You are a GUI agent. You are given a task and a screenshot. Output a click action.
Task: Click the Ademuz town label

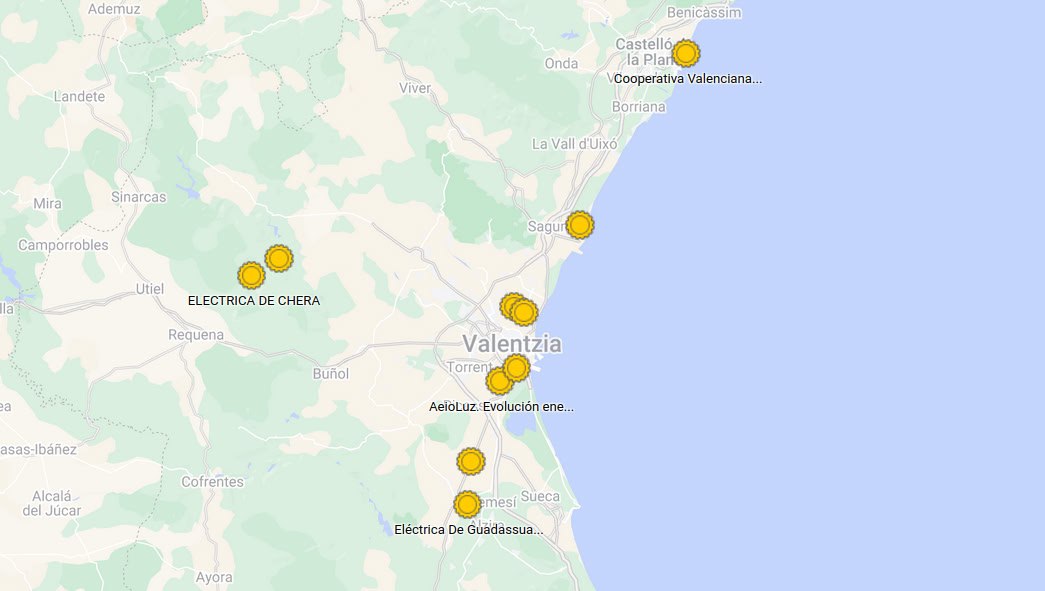click(114, 9)
